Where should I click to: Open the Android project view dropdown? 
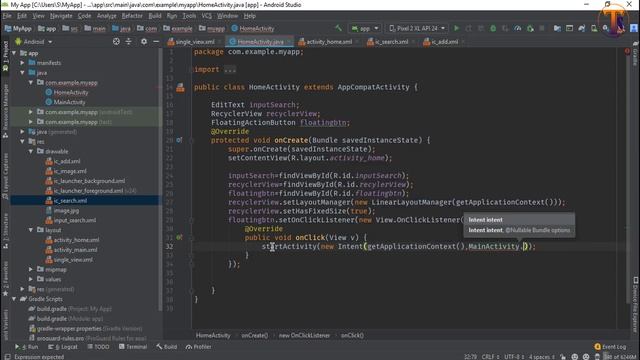pyautogui.click(x=34, y=42)
